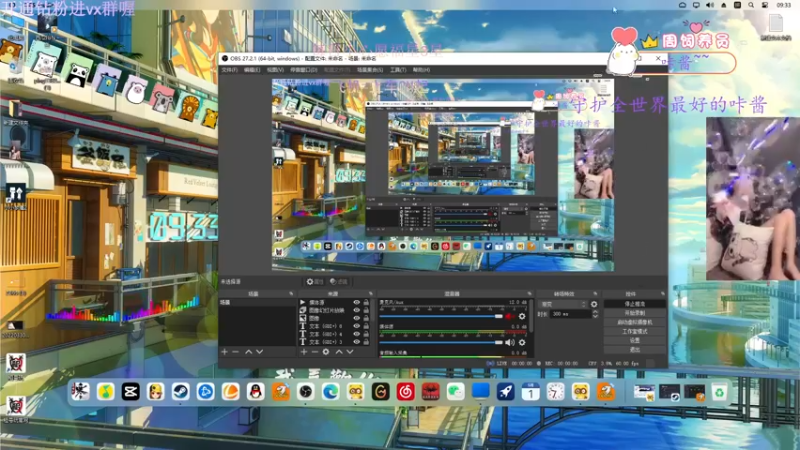Hide the 媒体源 source with its eye icon
Image resolution: width=800 pixels, height=450 pixels.
coord(357,303)
